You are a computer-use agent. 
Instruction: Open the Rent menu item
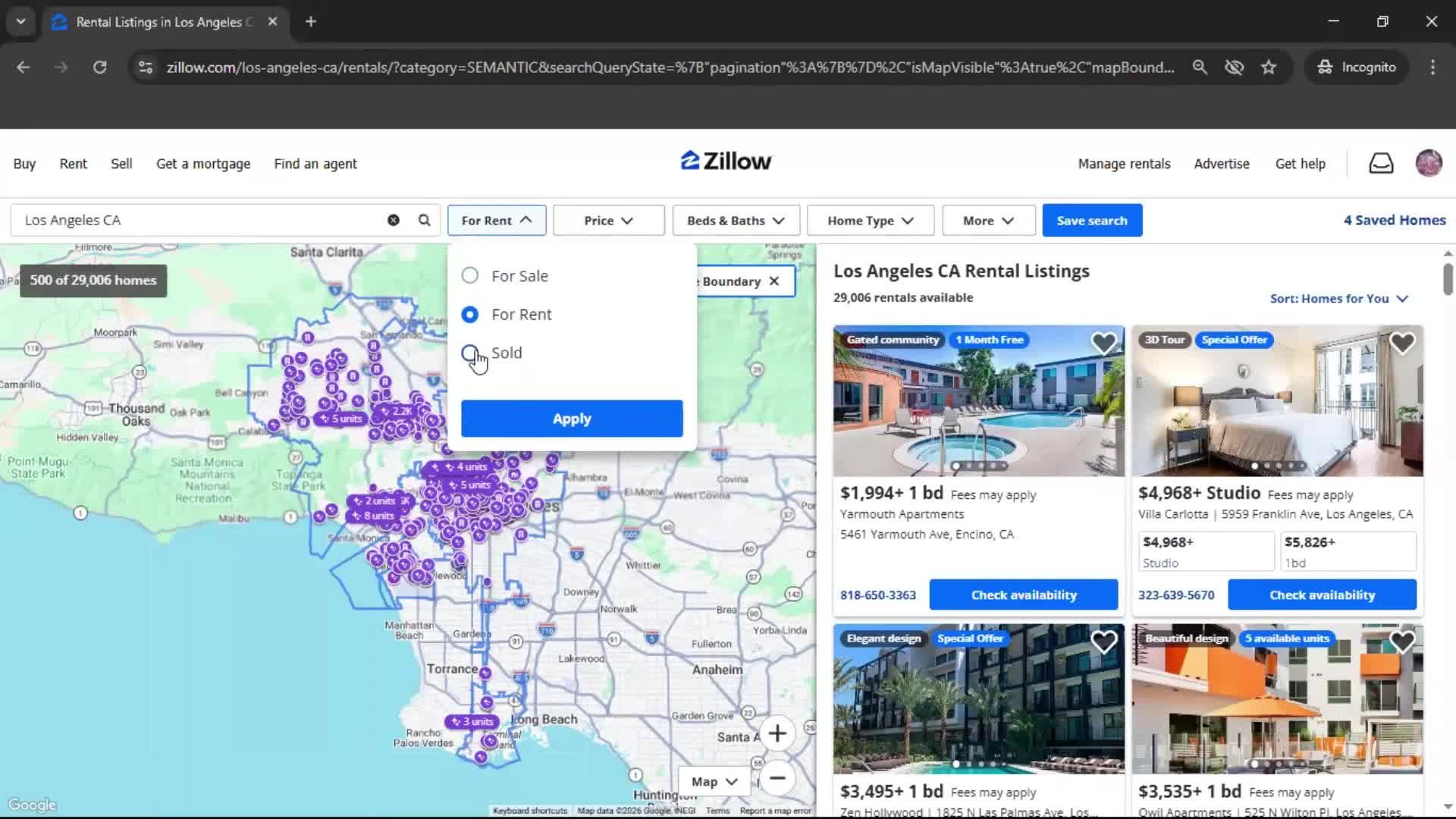pos(73,163)
